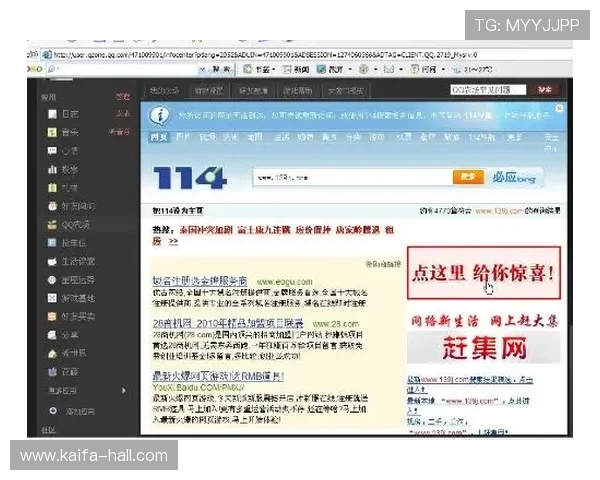Open the 好友问问 sidebar icon
Viewport: 600px width, 480px height.
tap(52, 206)
